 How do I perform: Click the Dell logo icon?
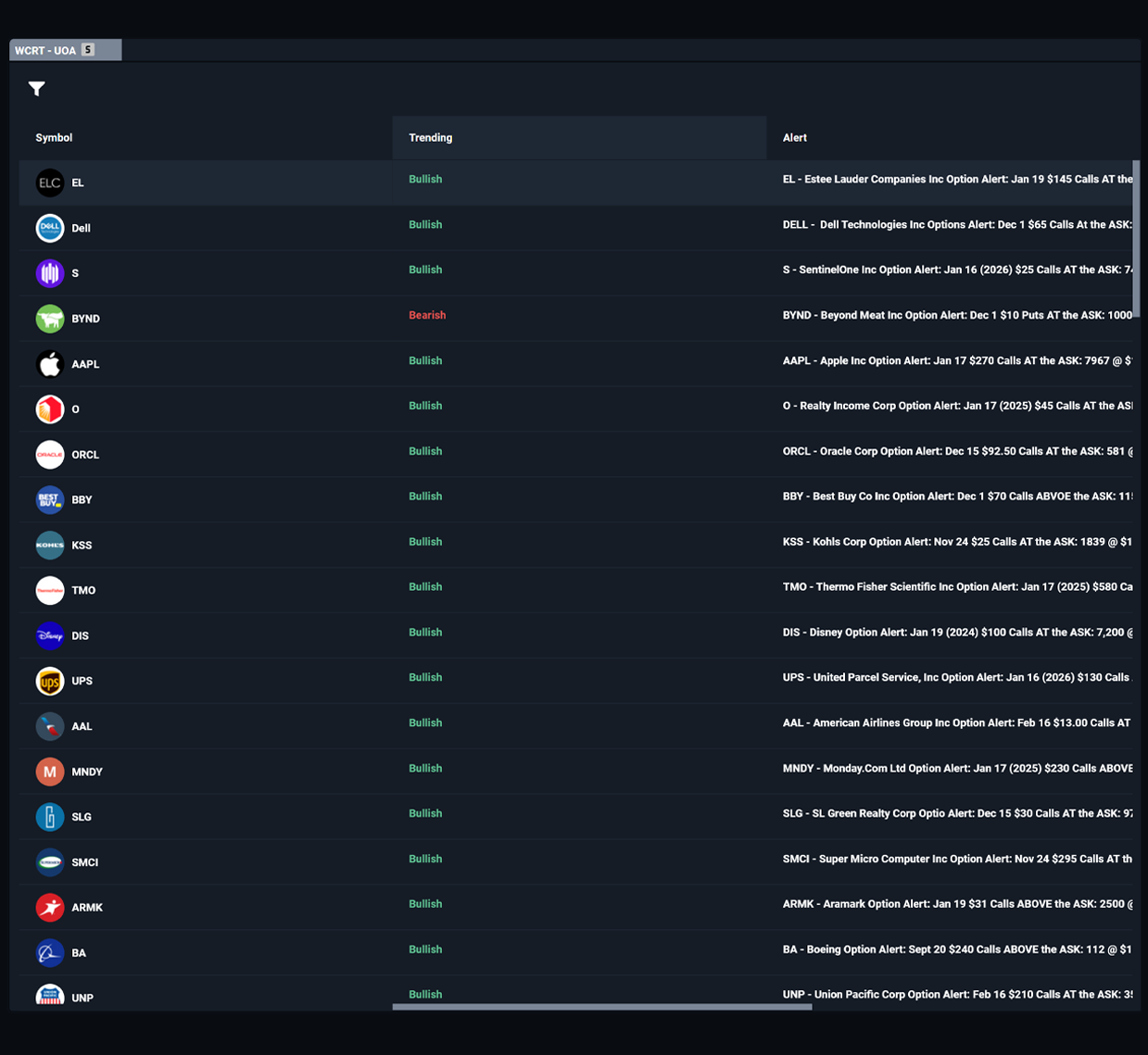tap(50, 228)
